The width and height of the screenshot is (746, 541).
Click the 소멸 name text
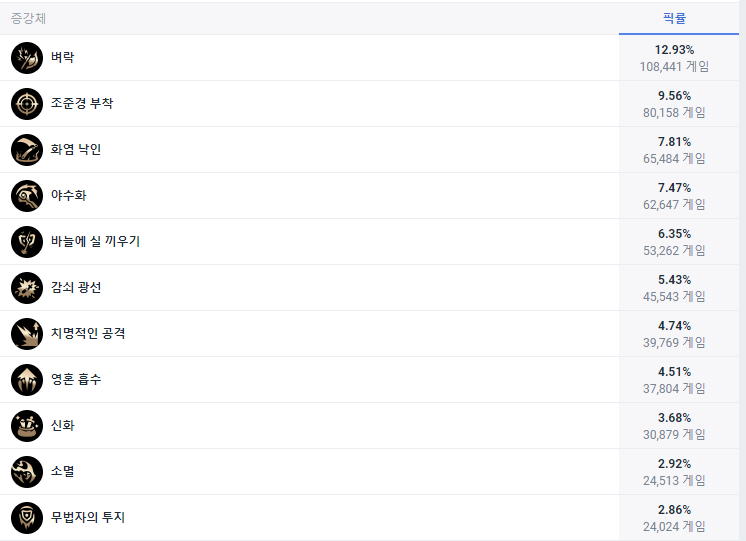(x=62, y=471)
